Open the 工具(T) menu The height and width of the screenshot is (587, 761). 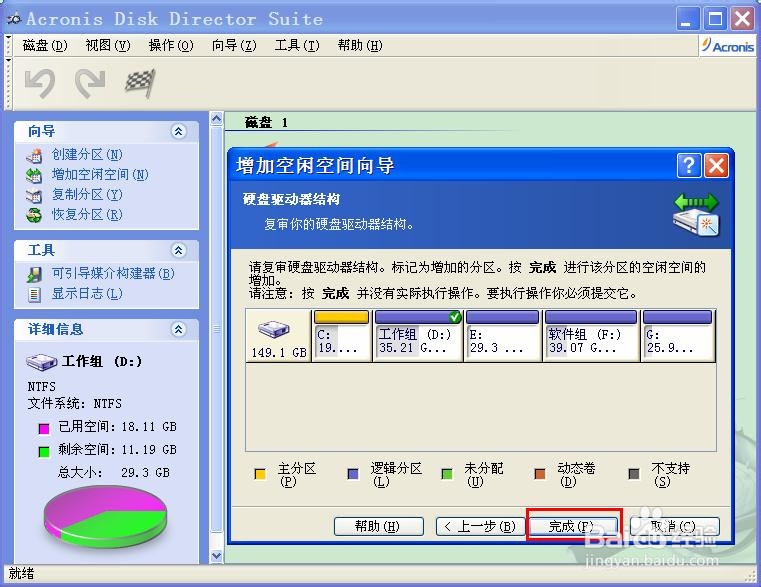(x=297, y=45)
